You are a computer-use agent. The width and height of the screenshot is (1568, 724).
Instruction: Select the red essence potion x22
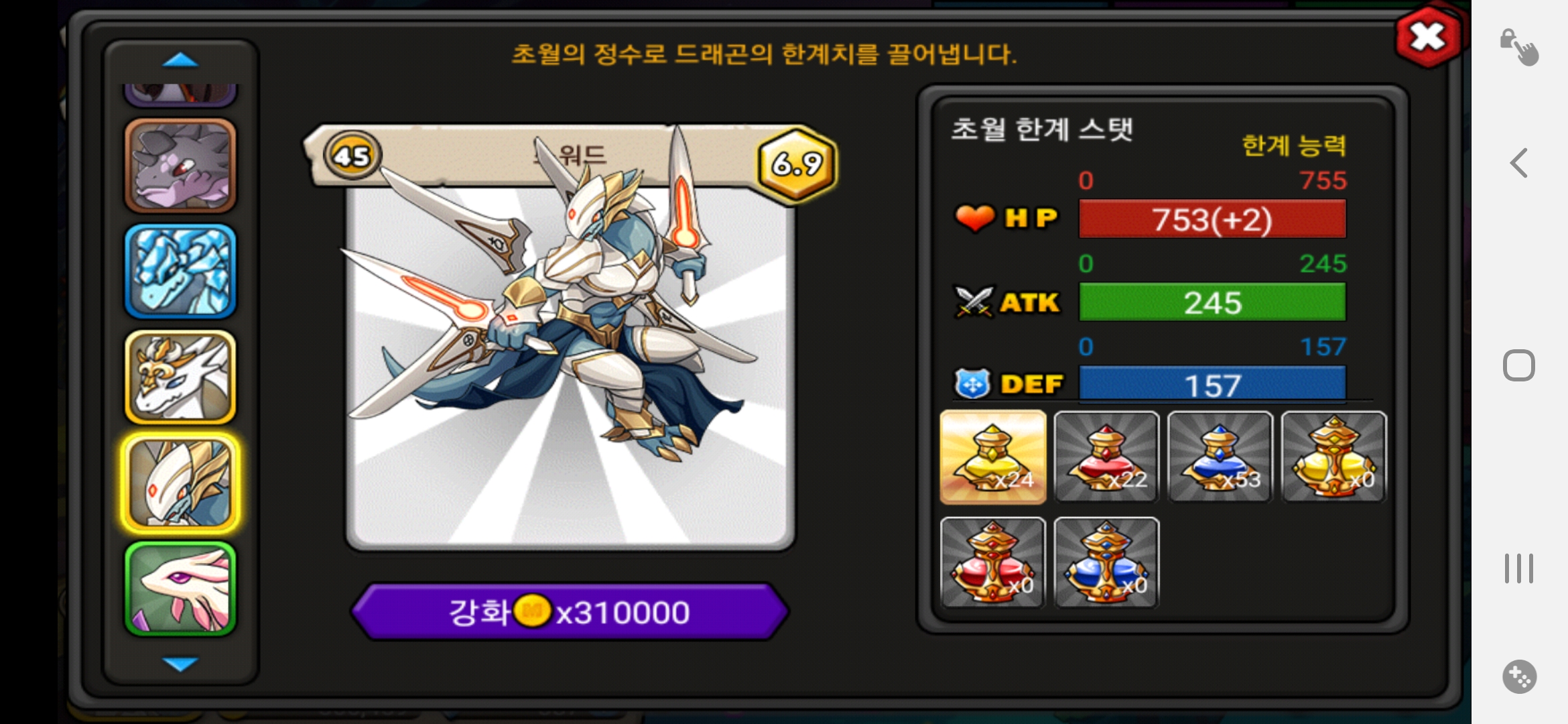tap(1106, 457)
